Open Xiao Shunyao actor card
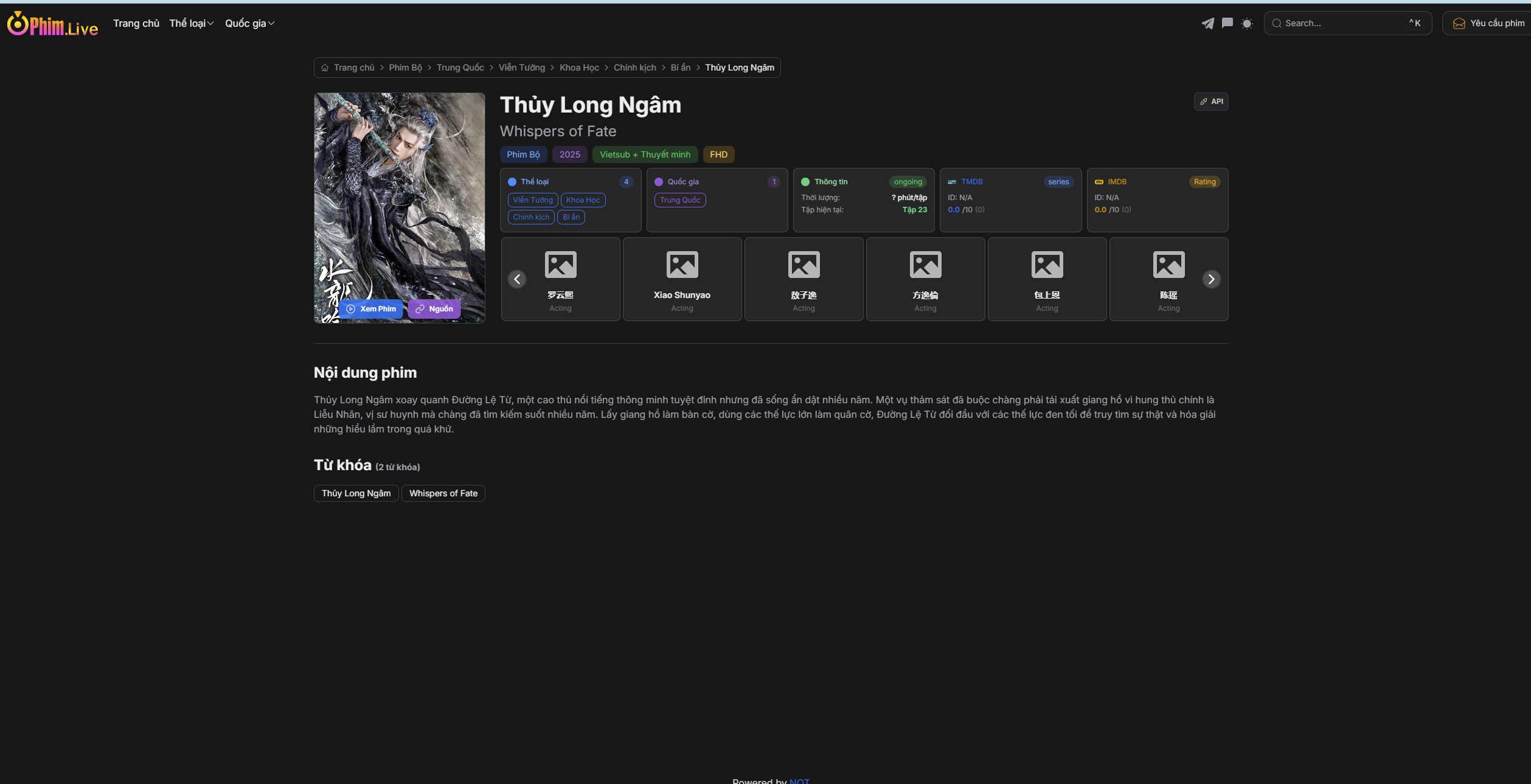 point(682,279)
